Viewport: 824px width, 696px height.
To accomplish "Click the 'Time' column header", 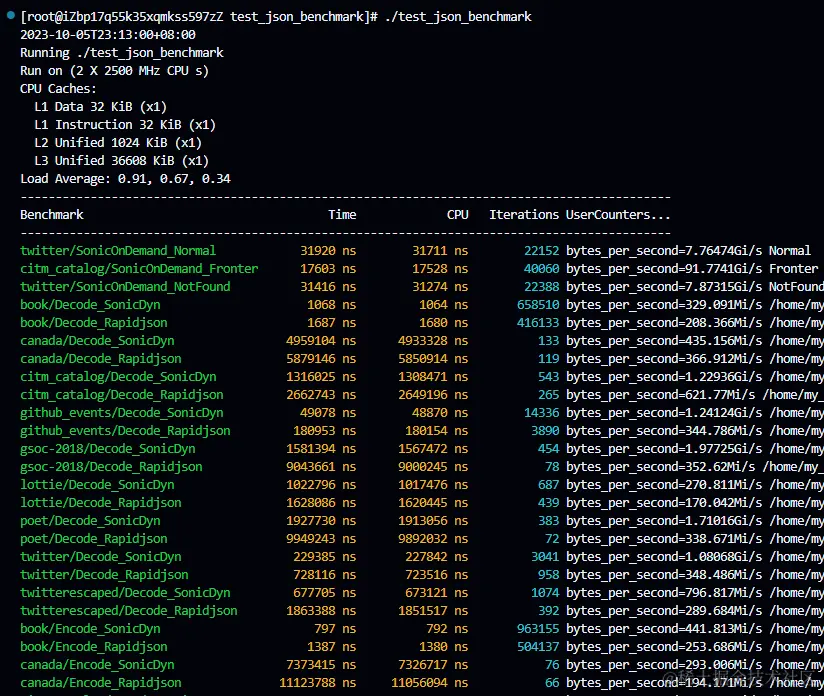I will coord(342,214).
